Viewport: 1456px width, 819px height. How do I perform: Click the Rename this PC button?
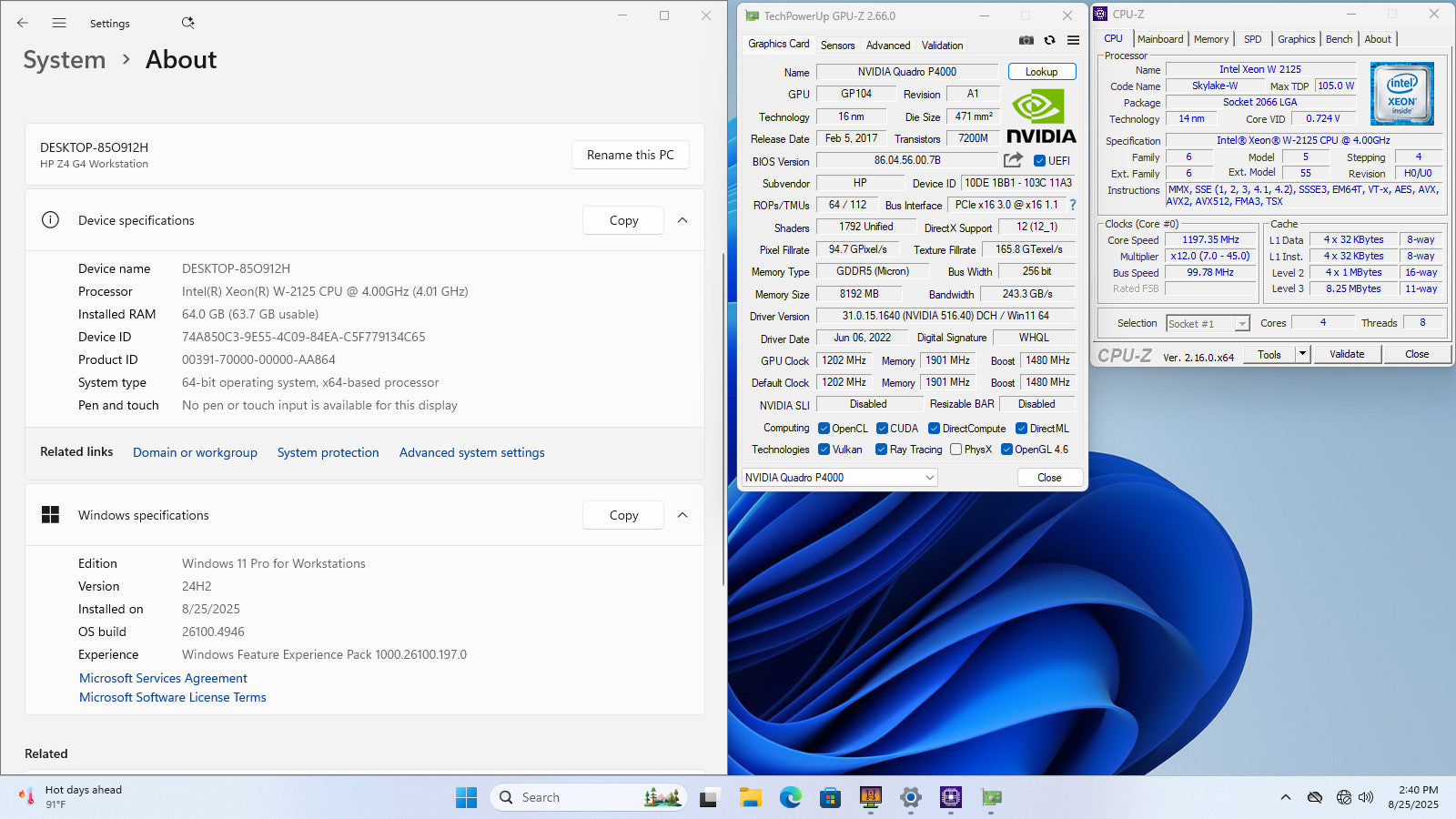(x=630, y=155)
